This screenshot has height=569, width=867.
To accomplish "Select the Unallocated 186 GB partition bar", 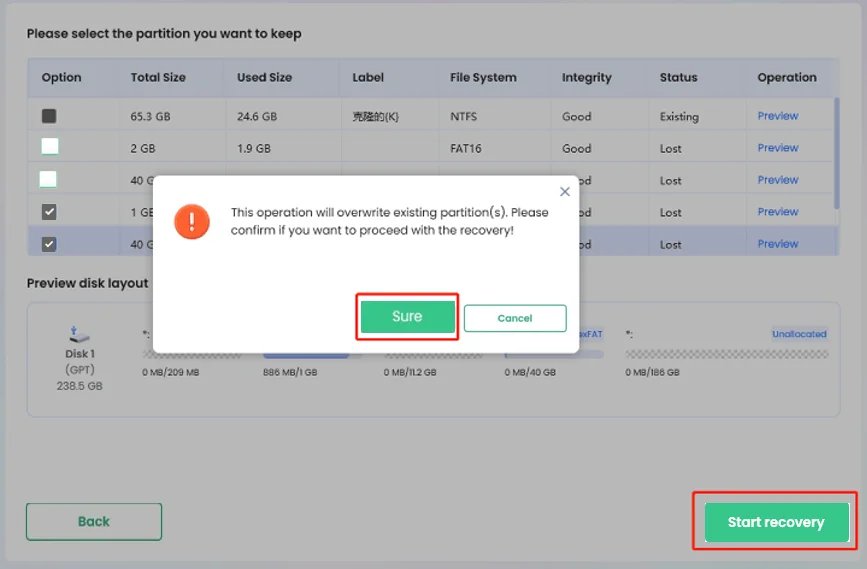I will 725,354.
